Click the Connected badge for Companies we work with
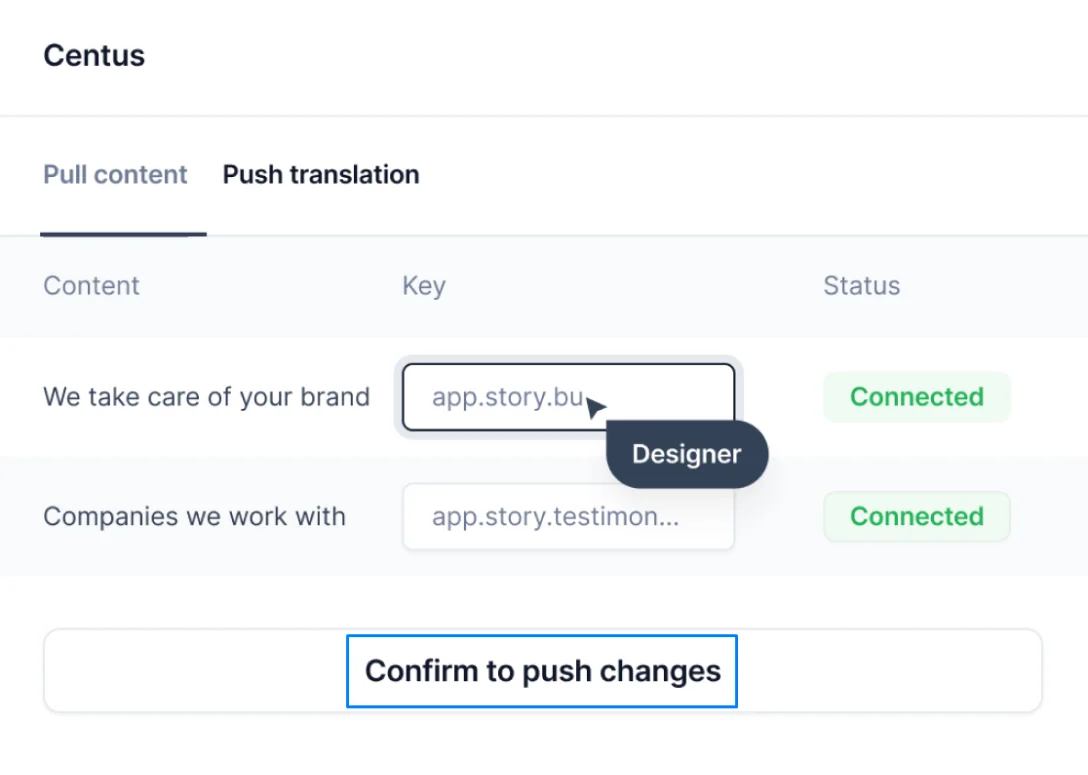Screen dimensions: 1088x775 tap(916, 517)
